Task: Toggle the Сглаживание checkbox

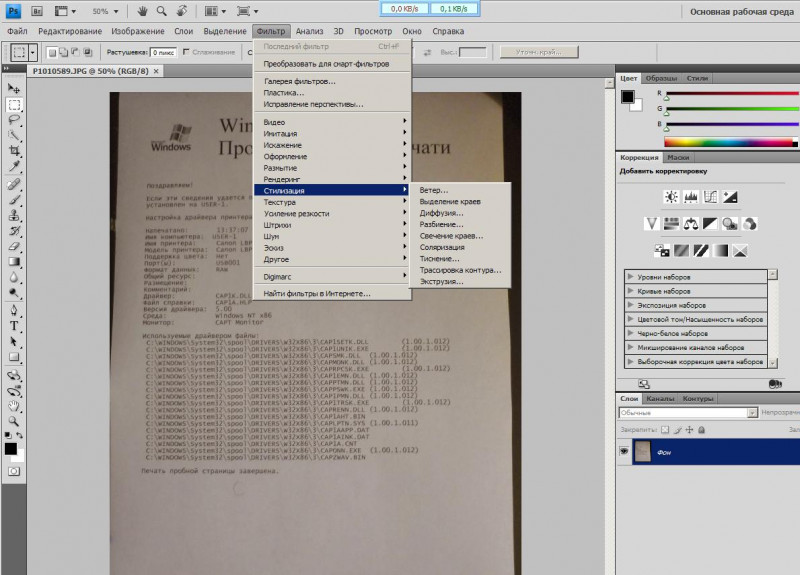Action: point(186,52)
